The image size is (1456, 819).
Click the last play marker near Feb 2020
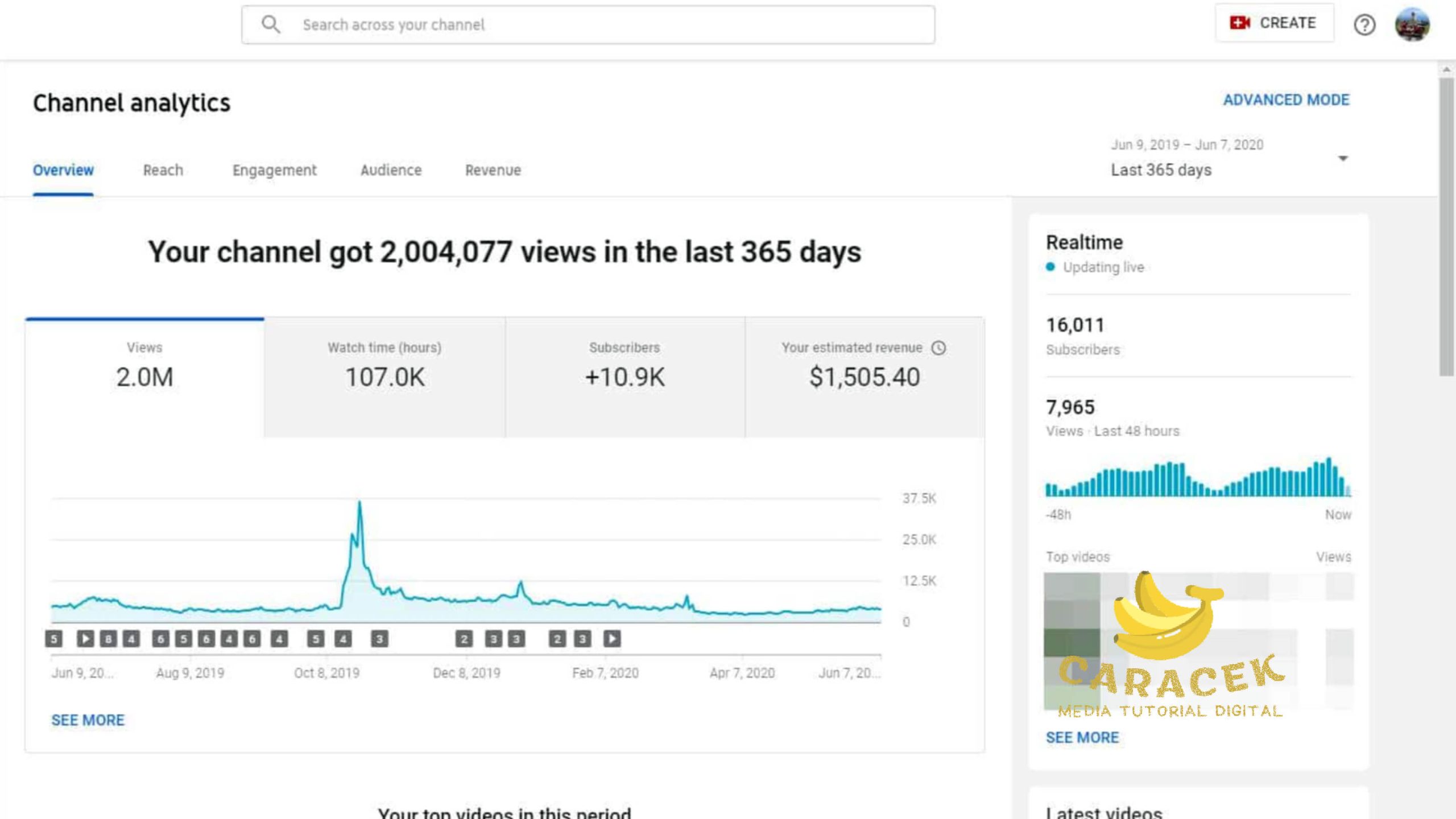[612, 639]
